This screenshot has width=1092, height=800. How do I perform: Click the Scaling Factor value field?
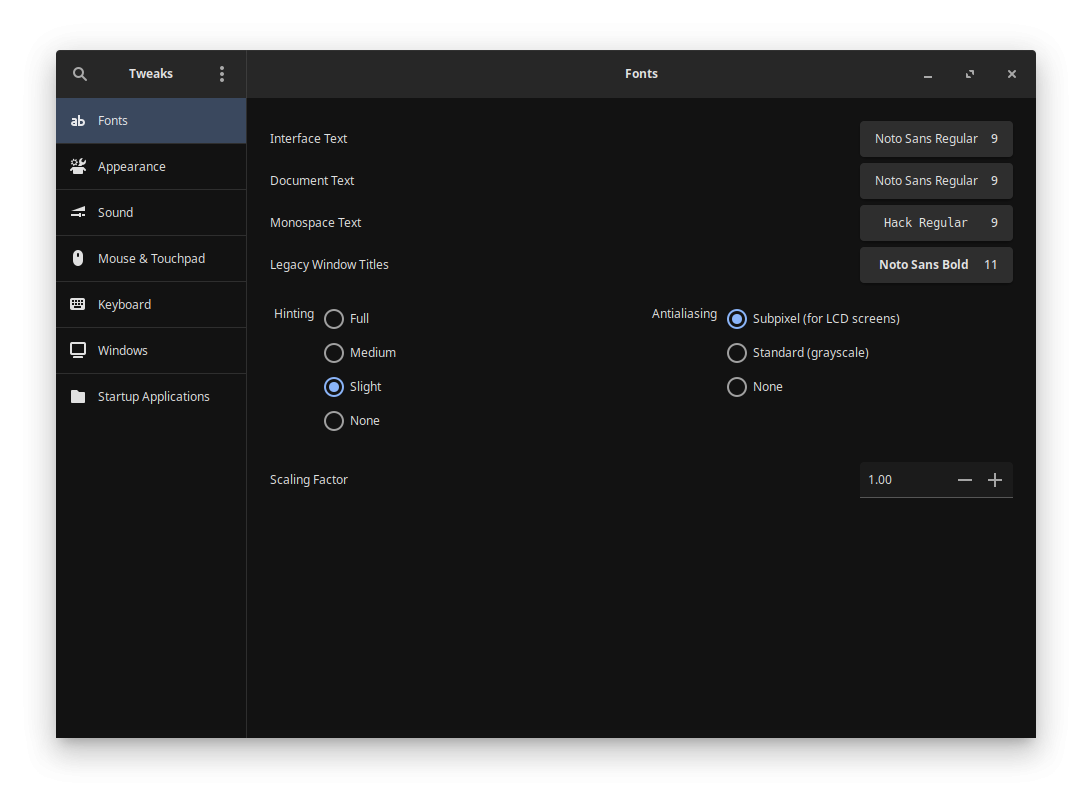tap(900, 480)
